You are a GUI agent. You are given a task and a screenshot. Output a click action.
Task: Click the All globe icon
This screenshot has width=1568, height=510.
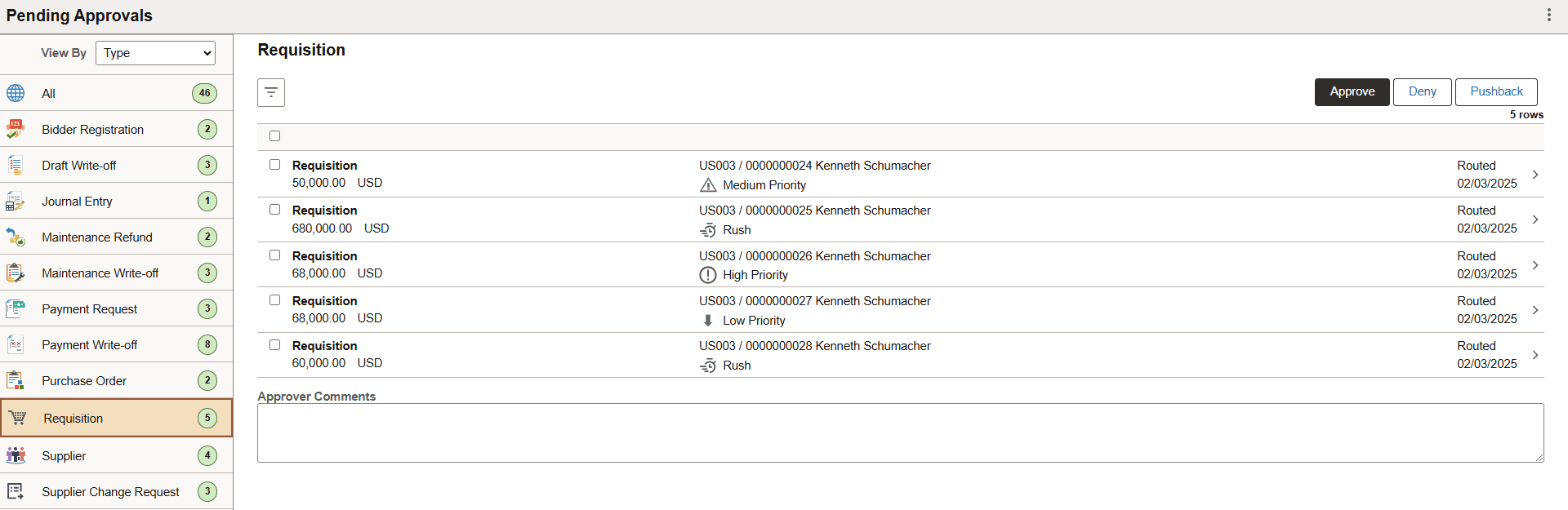[16, 92]
